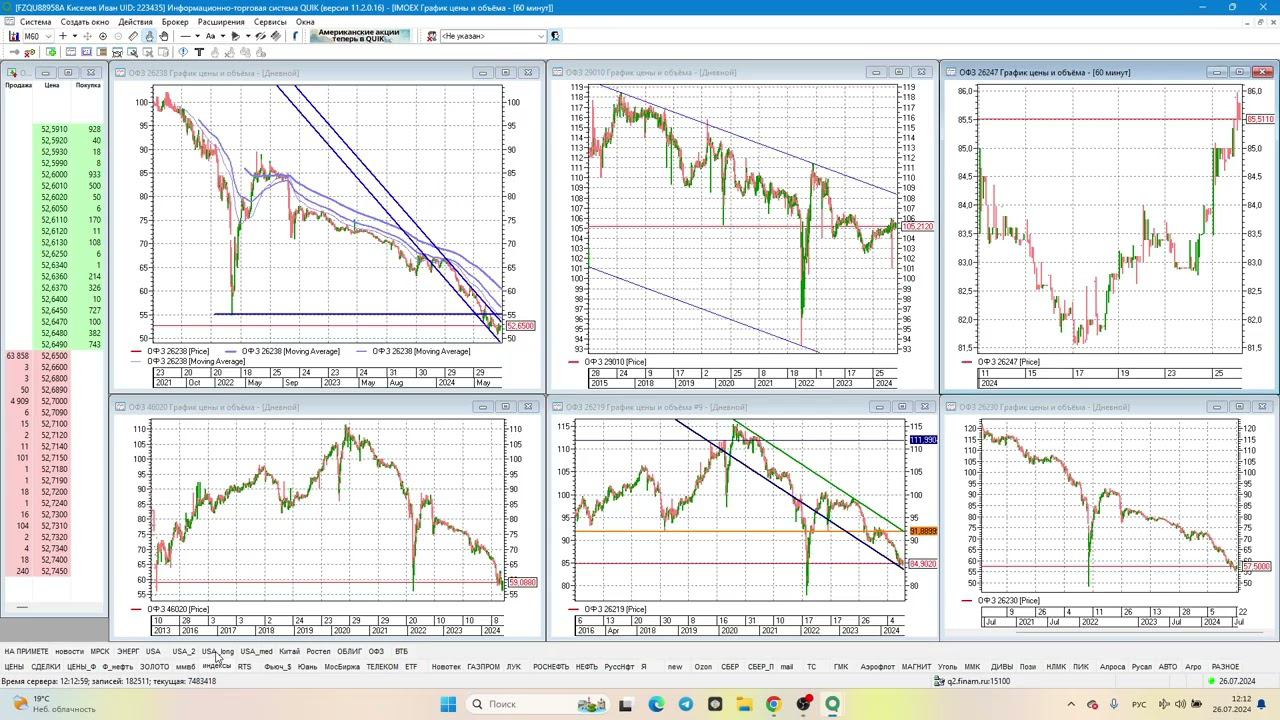
Task: Click the blue exclamation alert icon
Action: tap(183, 52)
